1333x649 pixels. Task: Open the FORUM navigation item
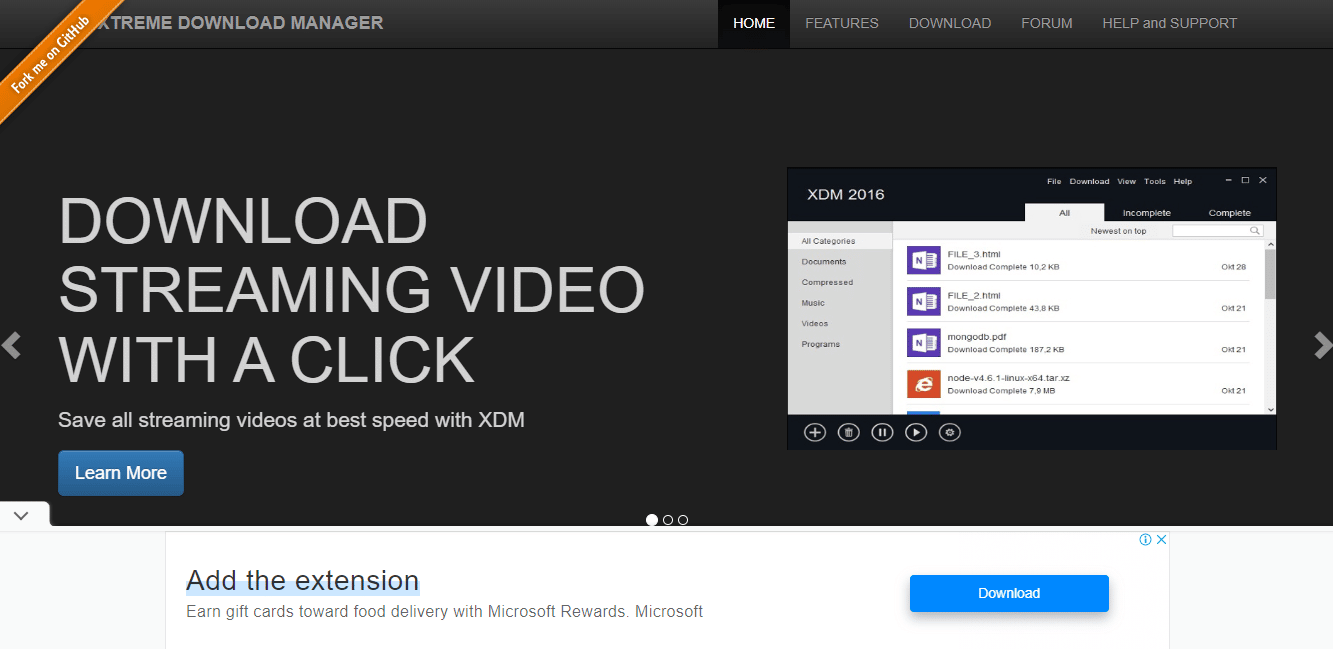(1047, 23)
